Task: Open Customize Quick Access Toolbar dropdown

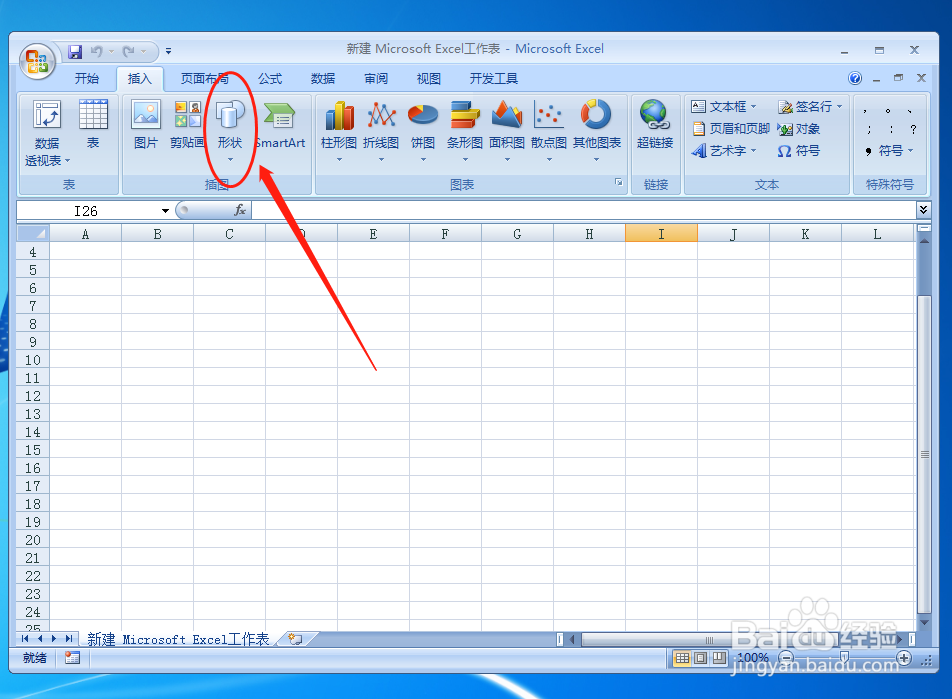Action: pyautogui.click(x=168, y=52)
